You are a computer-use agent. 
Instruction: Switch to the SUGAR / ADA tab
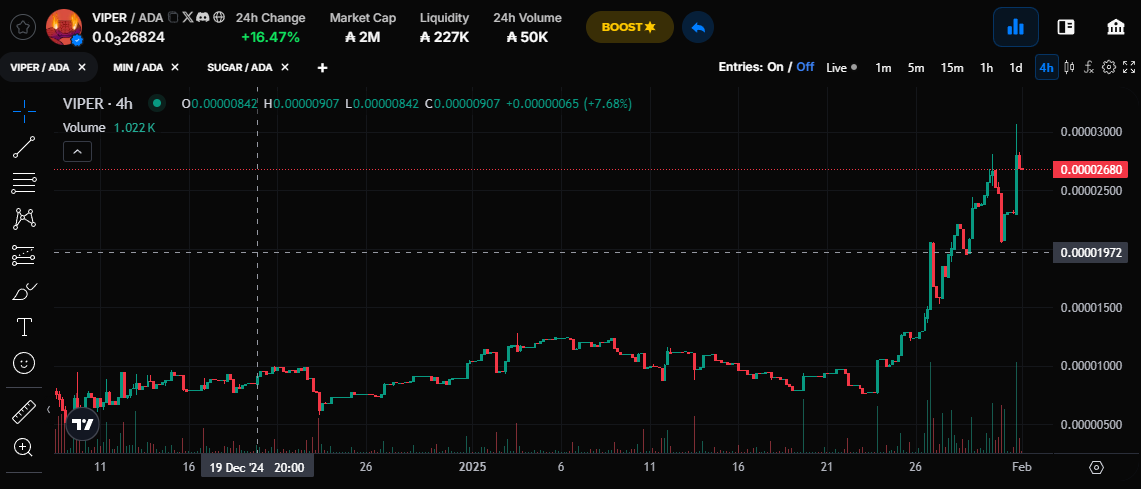point(239,68)
